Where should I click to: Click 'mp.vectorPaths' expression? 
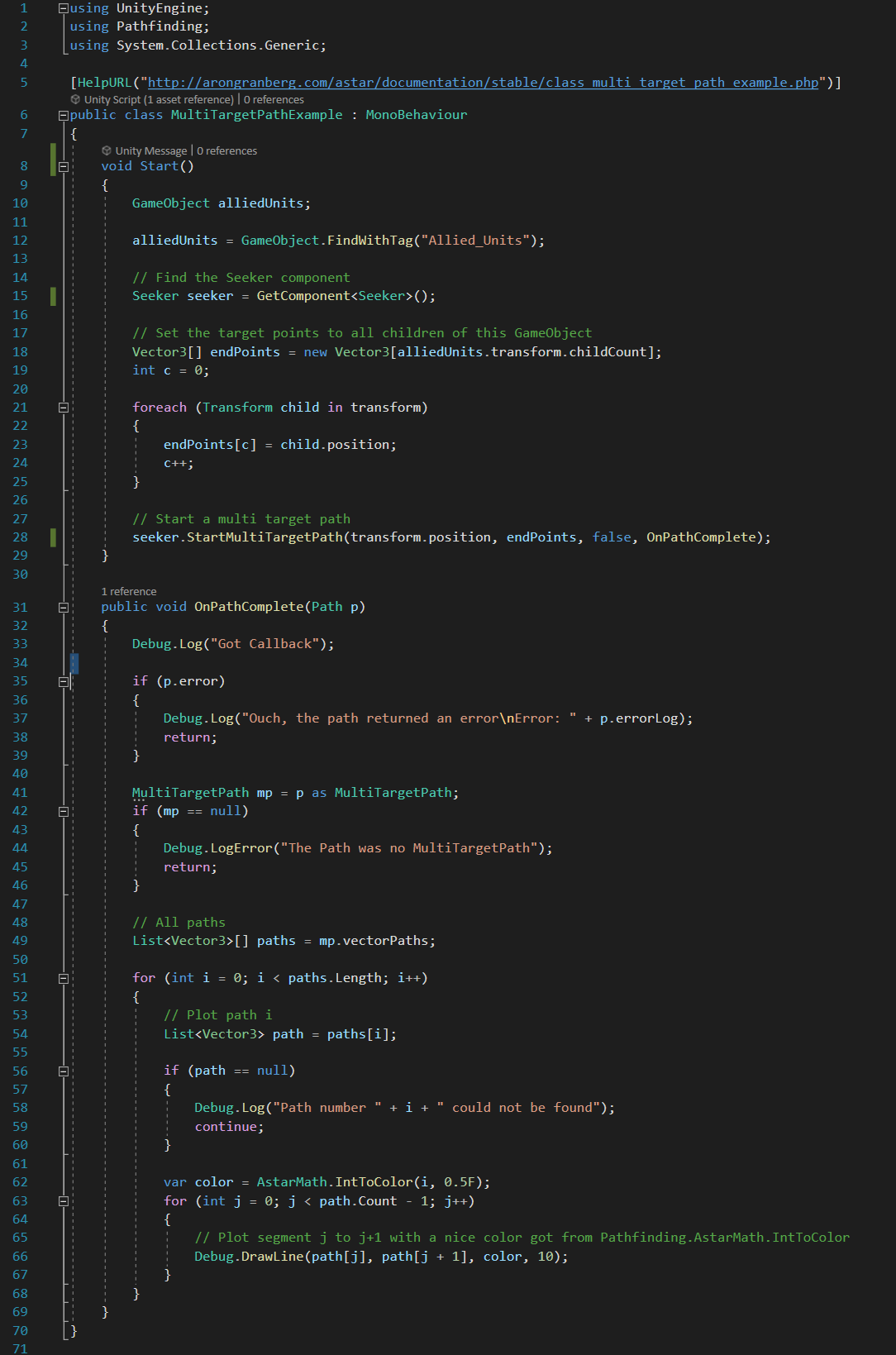pos(374,941)
